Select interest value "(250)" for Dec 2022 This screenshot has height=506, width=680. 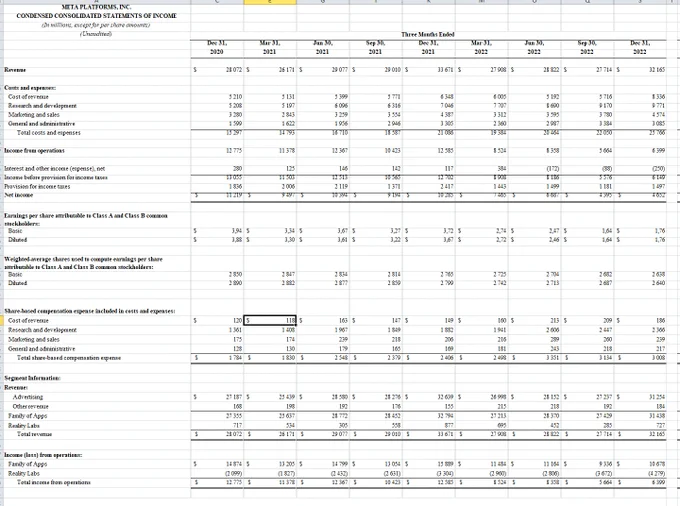[658, 168]
